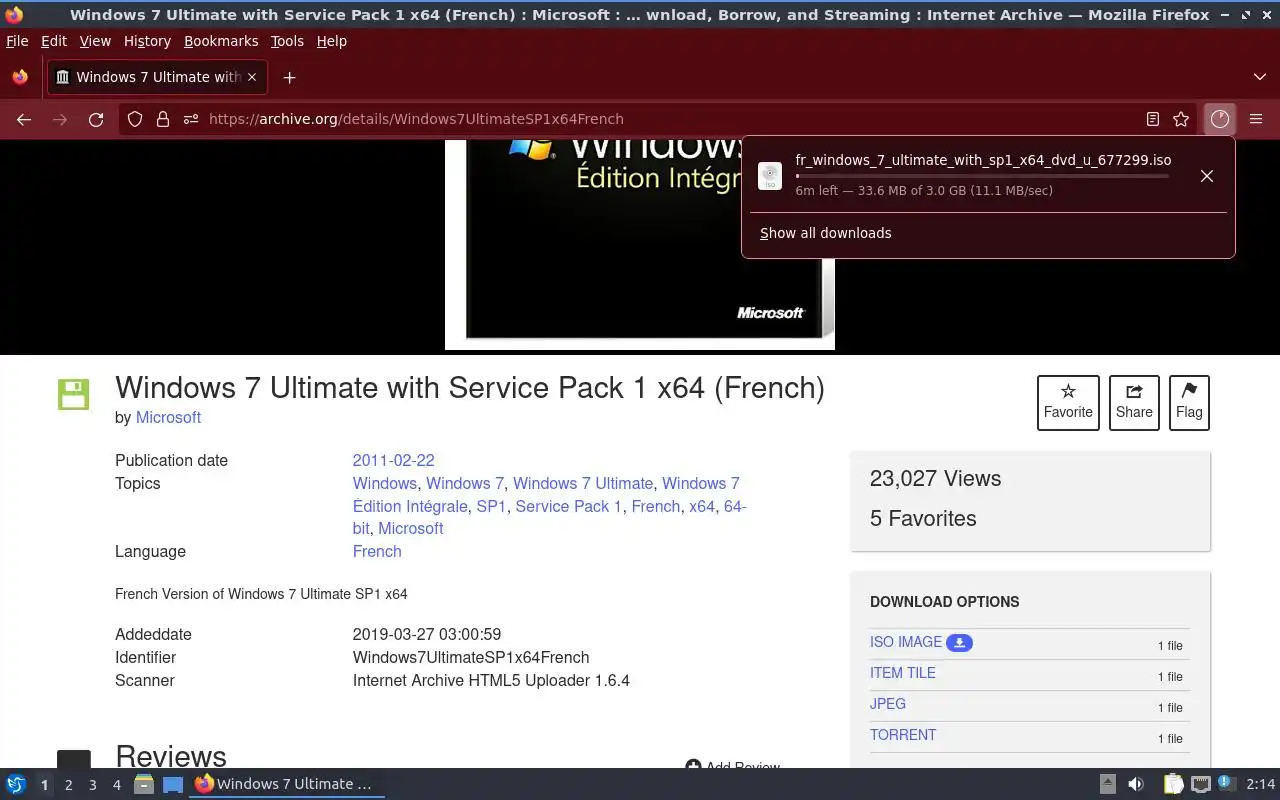Download the ISO IMAGE file
This screenshot has height=800, width=1280.
point(920,642)
